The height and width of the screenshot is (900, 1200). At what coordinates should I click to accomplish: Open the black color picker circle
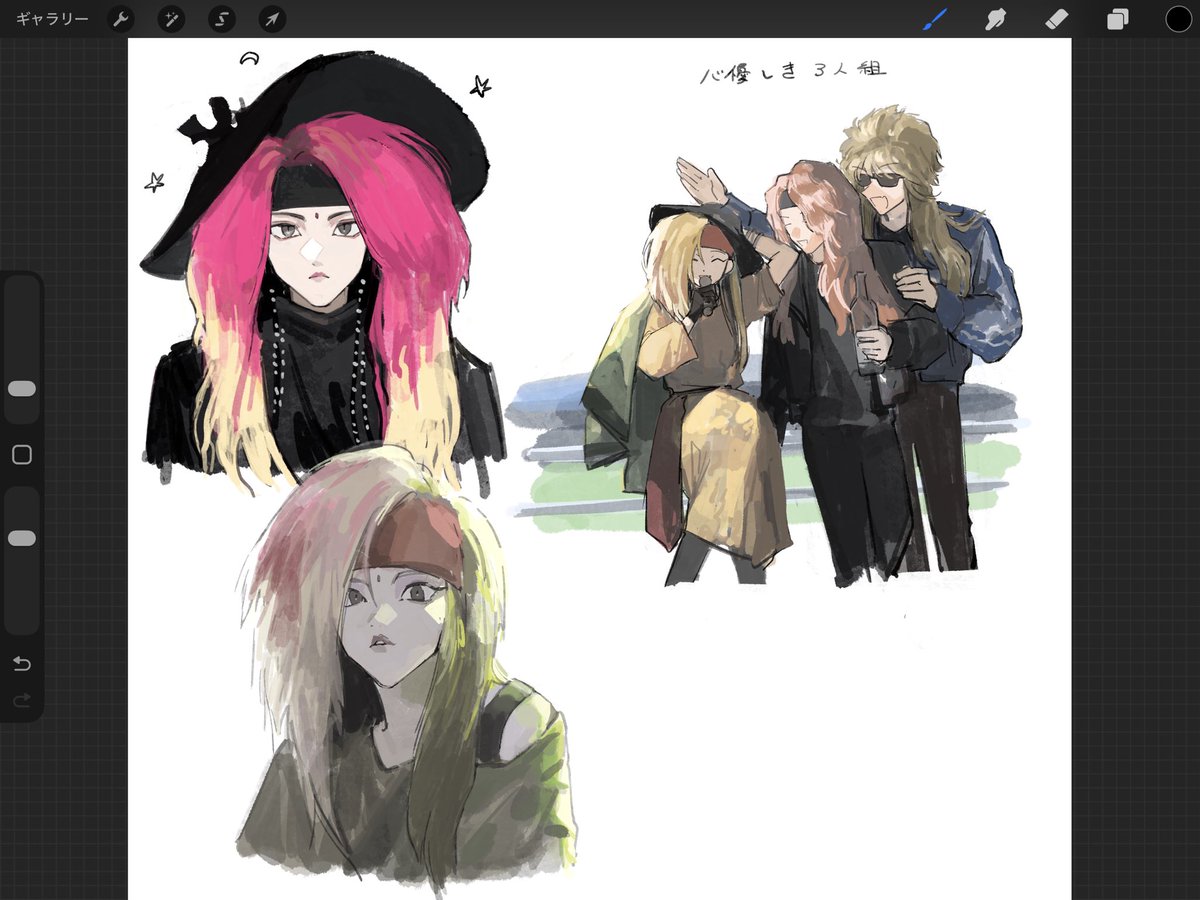tap(1178, 19)
